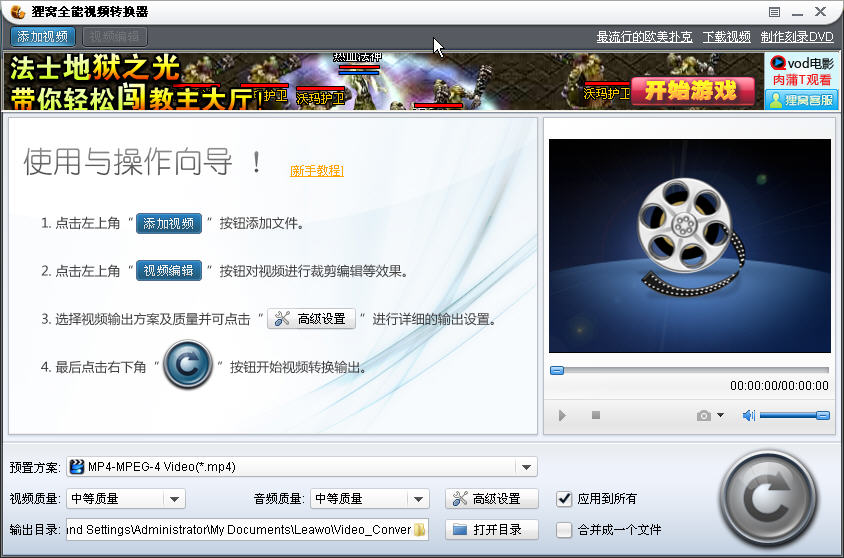Expand the snapshot options arrow
This screenshot has height=558, width=844.
(720, 415)
